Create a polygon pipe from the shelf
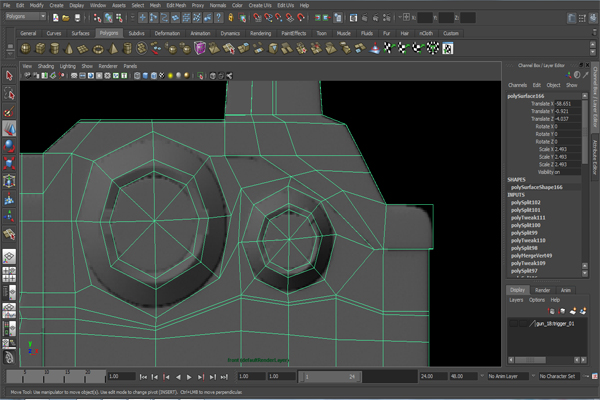Image resolution: width=600 pixels, height=400 pixels. [127, 48]
